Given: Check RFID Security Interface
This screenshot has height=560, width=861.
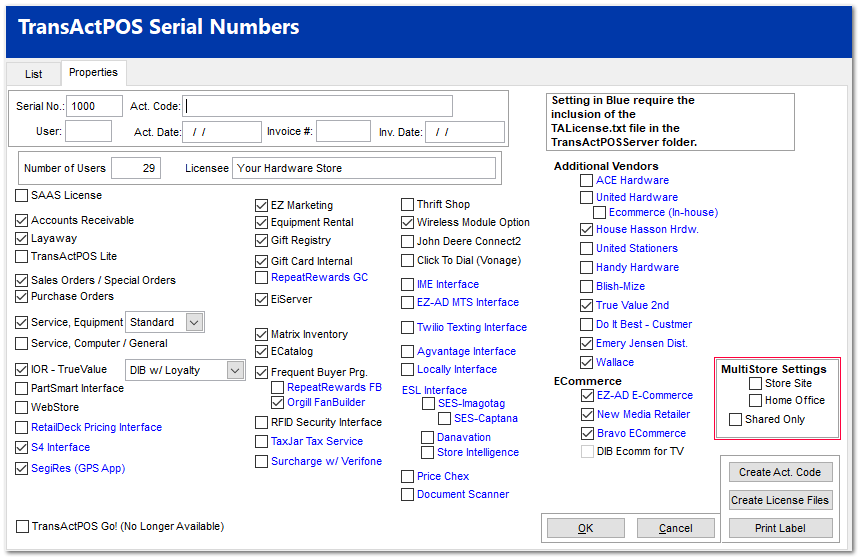Looking at the screenshot, I should pyautogui.click(x=261, y=422).
